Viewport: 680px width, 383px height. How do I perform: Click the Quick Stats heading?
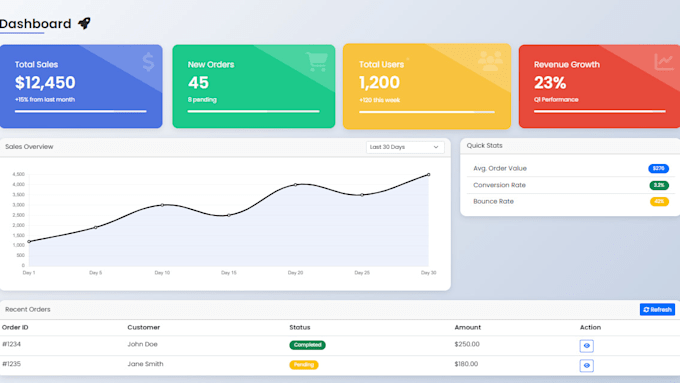click(x=484, y=145)
